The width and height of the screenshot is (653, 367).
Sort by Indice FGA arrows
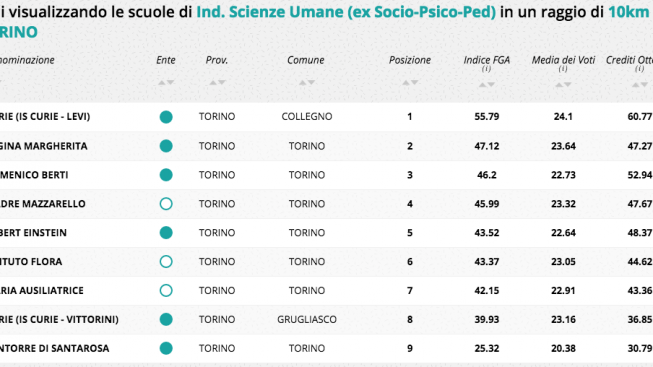[x=486, y=85]
